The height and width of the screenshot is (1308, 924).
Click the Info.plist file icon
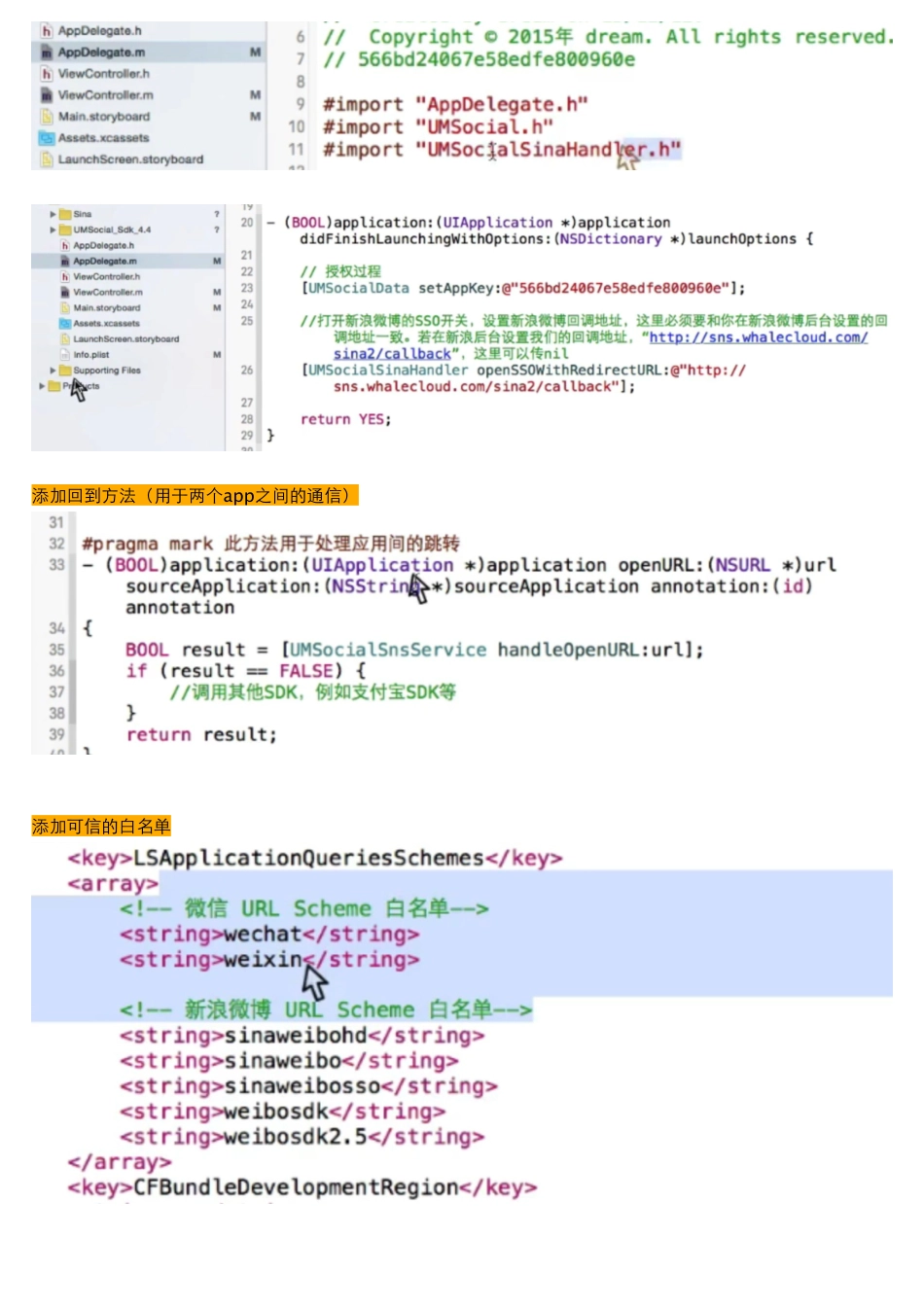pos(65,355)
